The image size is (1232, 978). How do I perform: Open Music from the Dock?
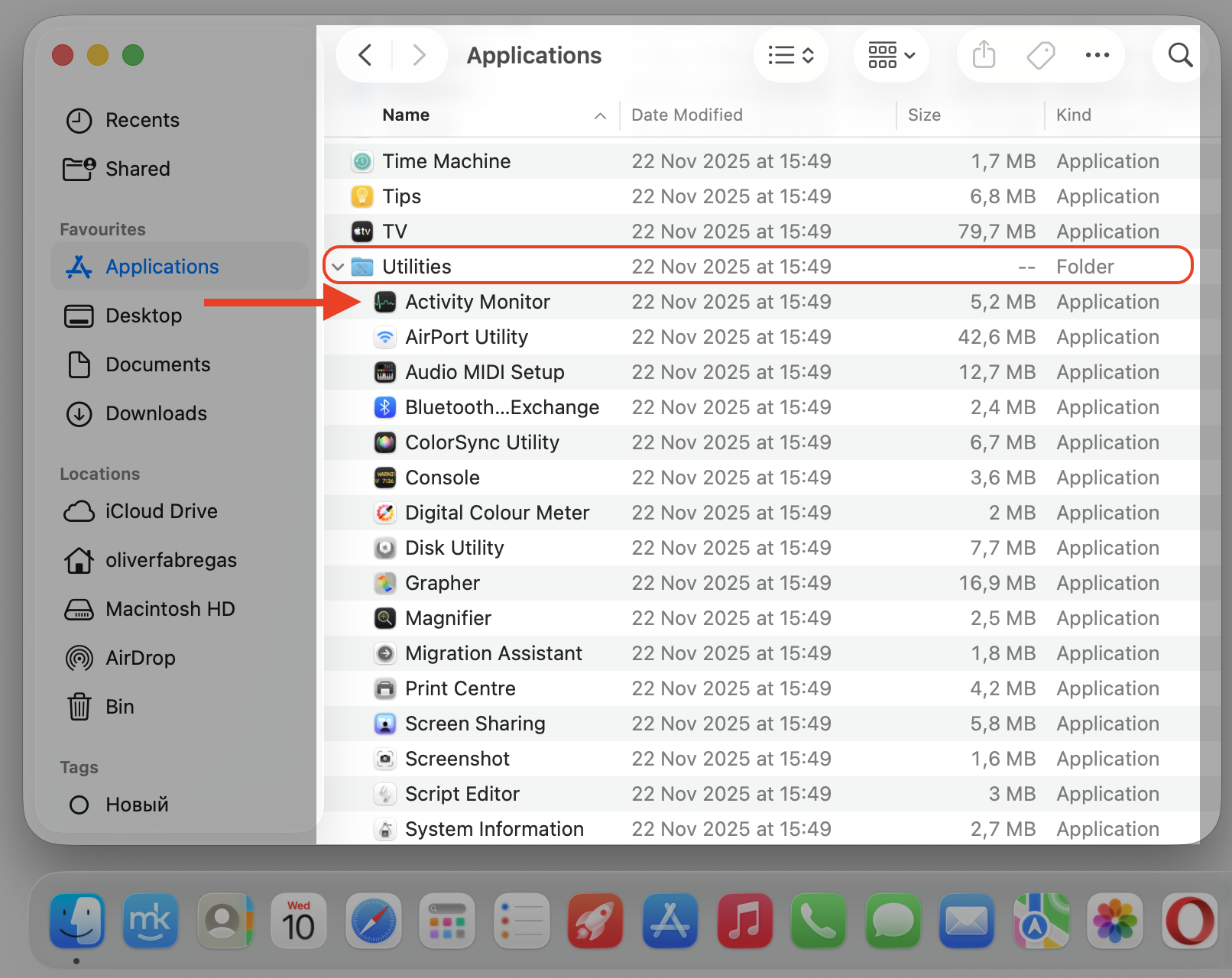(x=744, y=921)
